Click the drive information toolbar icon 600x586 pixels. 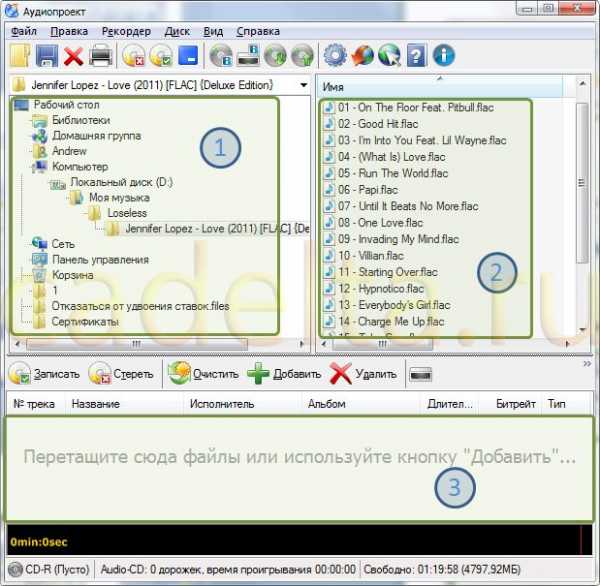coord(248,56)
